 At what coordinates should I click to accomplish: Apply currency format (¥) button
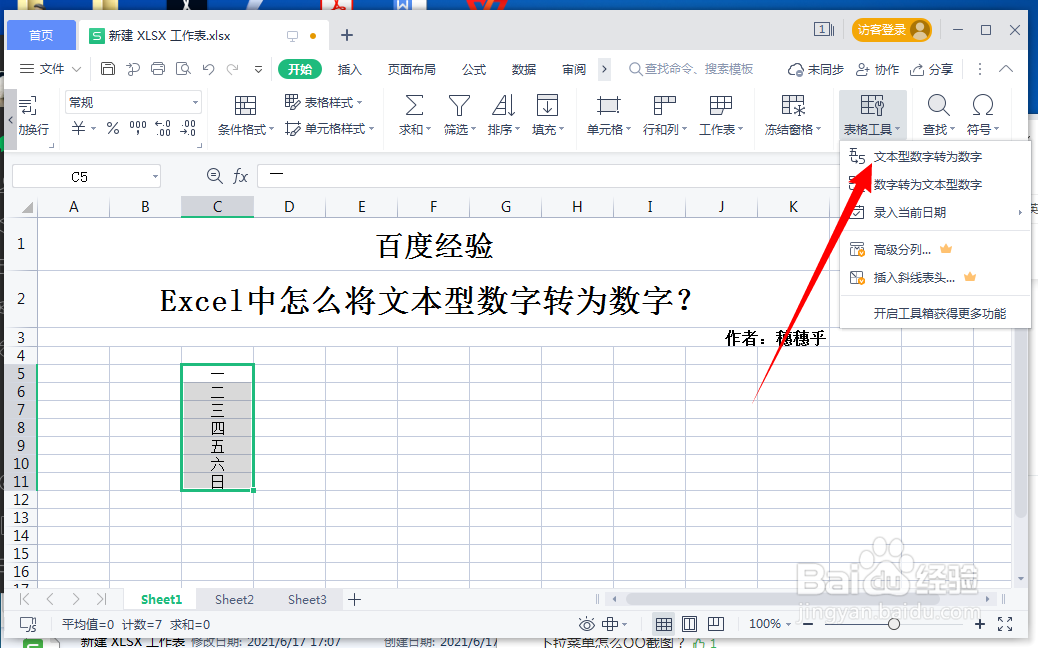click(79, 128)
